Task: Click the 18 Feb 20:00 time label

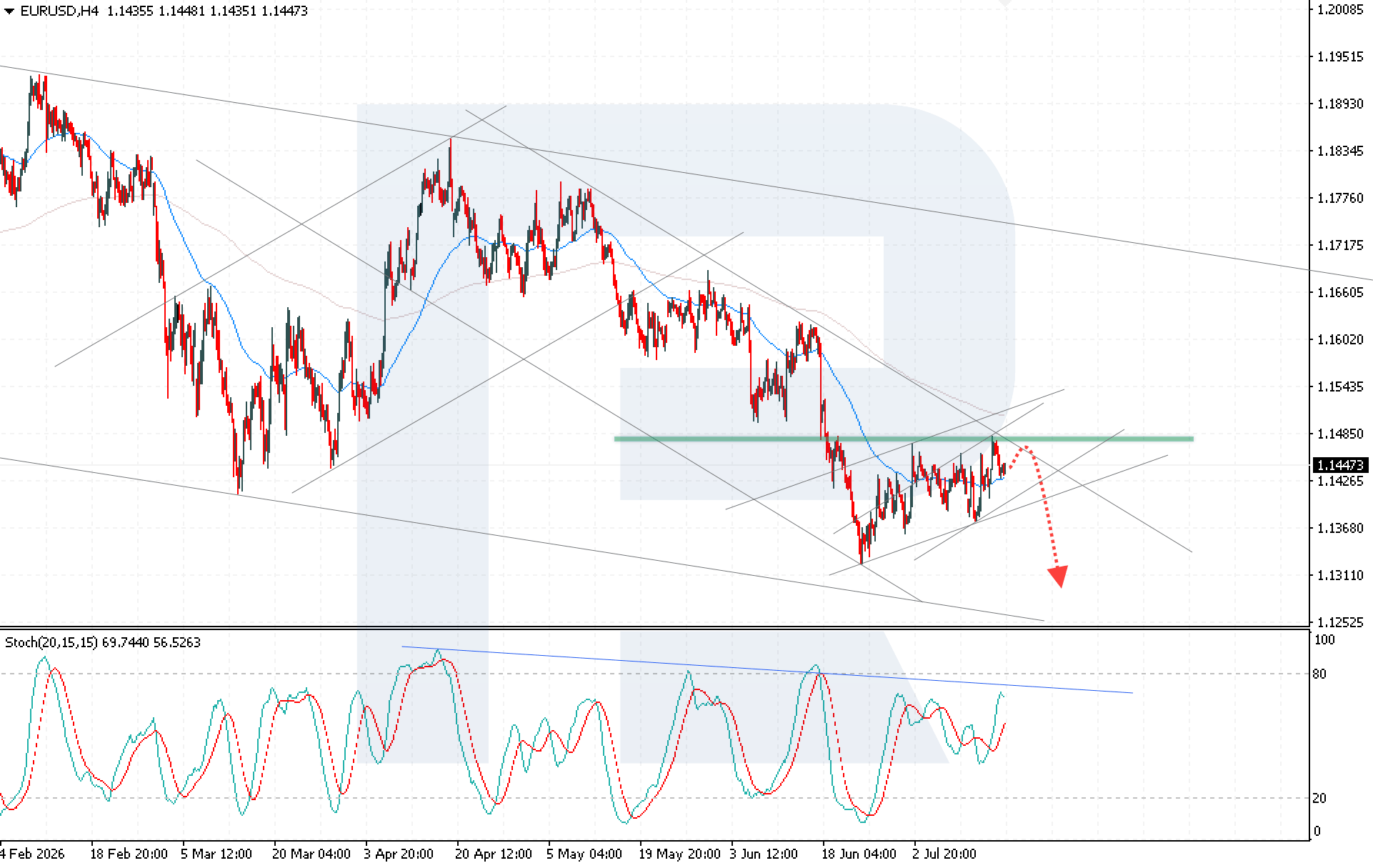Action: [x=129, y=854]
